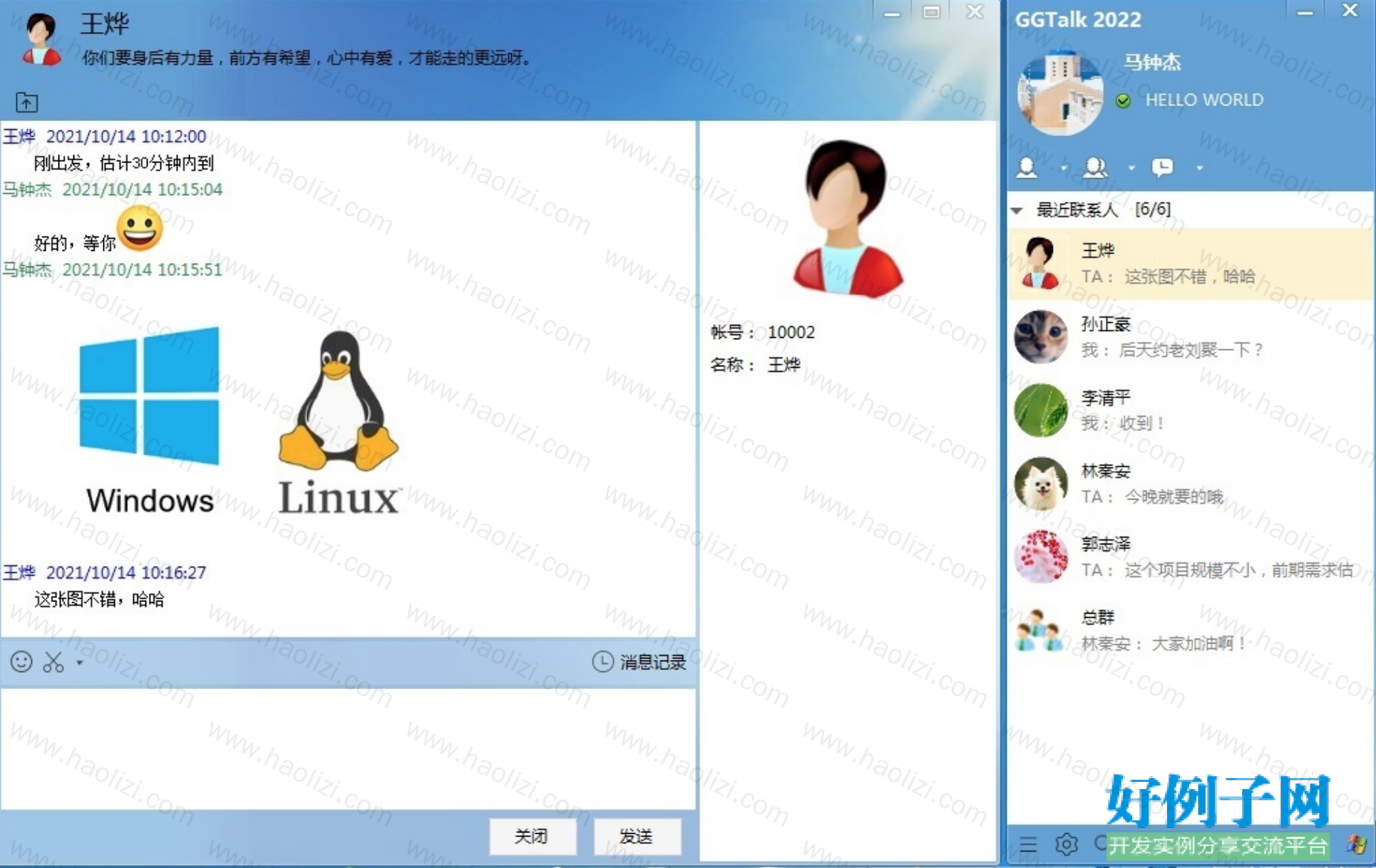Click timestamp '2021/10/14 10:12:00'
Viewport: 1376px width, 868px height.
click(x=126, y=136)
